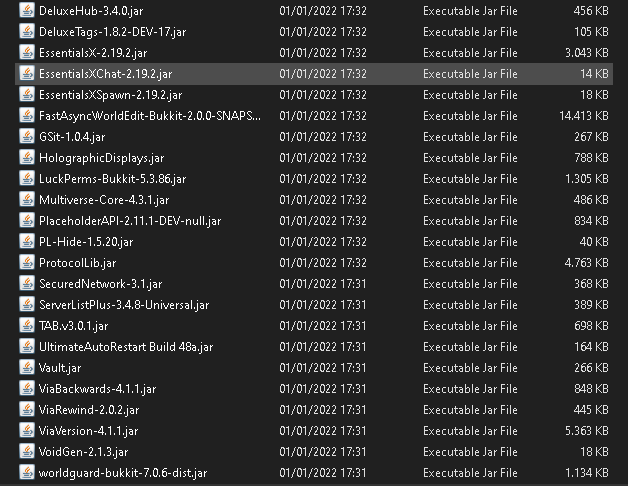The width and height of the screenshot is (628, 486).
Task: Select the FastAsyncWorldEdit-Bukkit file
Action: pyautogui.click(x=149, y=116)
